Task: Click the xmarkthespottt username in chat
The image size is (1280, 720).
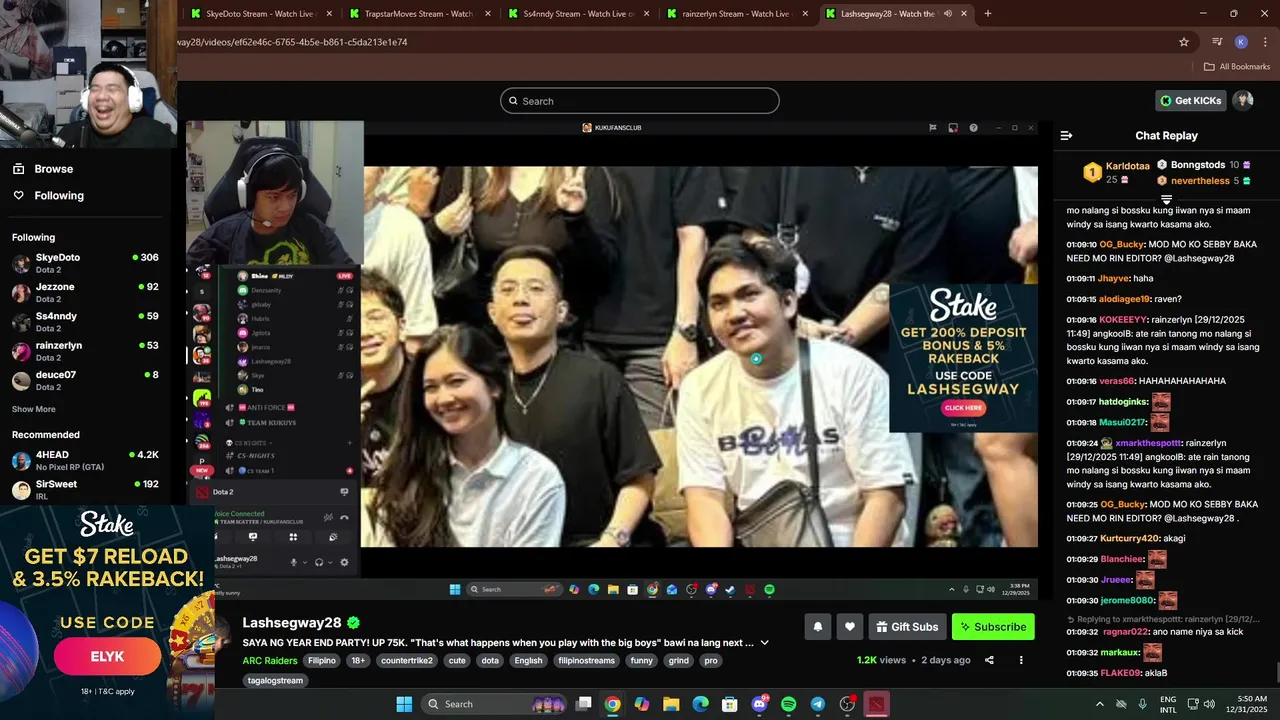Action: click(x=1148, y=443)
